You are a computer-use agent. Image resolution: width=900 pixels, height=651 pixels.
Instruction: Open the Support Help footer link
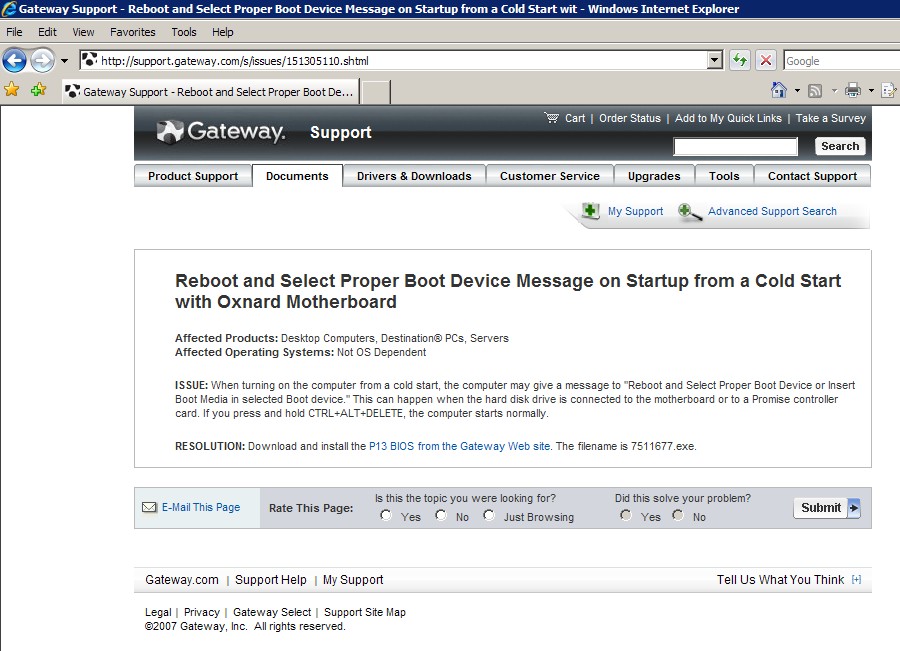point(271,580)
